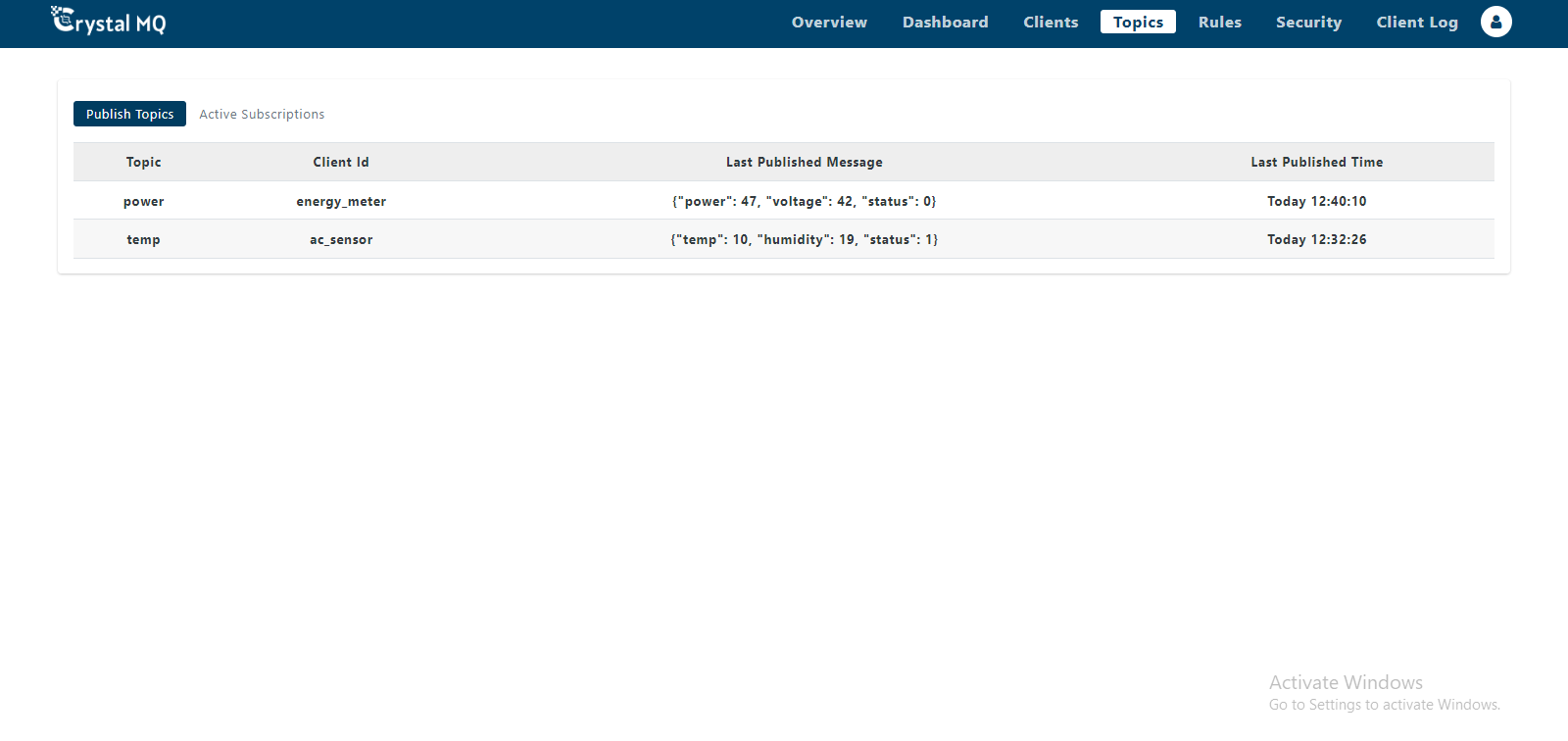
Task: Click Last Published Time column header
Action: (x=1316, y=162)
